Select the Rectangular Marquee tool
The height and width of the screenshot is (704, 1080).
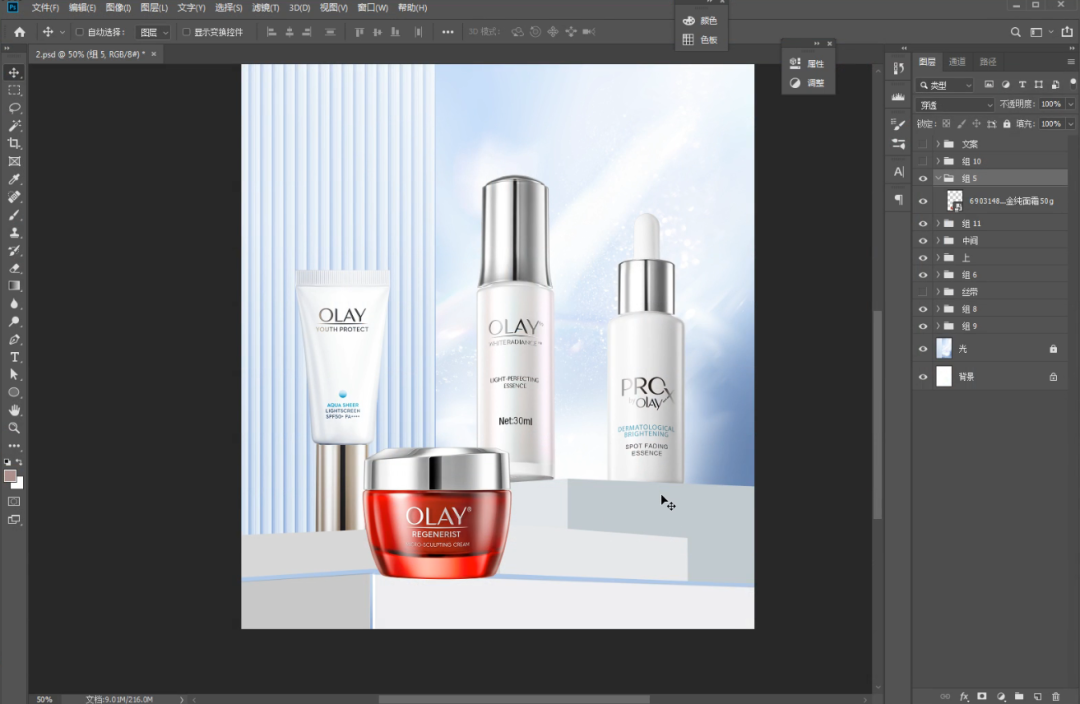point(14,90)
